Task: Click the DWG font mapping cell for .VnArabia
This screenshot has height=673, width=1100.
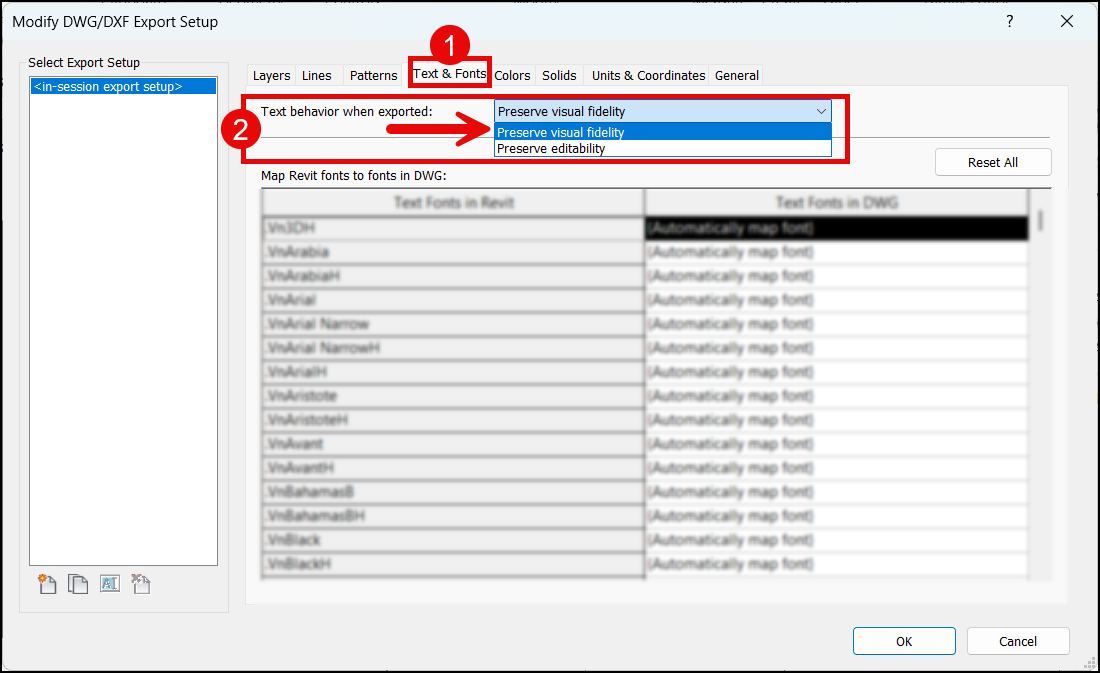Action: click(x=836, y=252)
